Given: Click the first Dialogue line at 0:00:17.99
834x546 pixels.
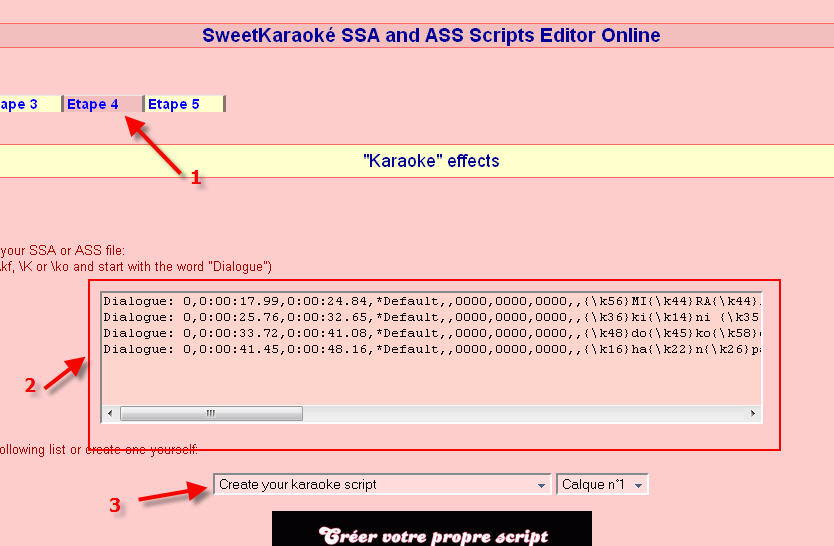Looking at the screenshot, I should pos(432,301).
